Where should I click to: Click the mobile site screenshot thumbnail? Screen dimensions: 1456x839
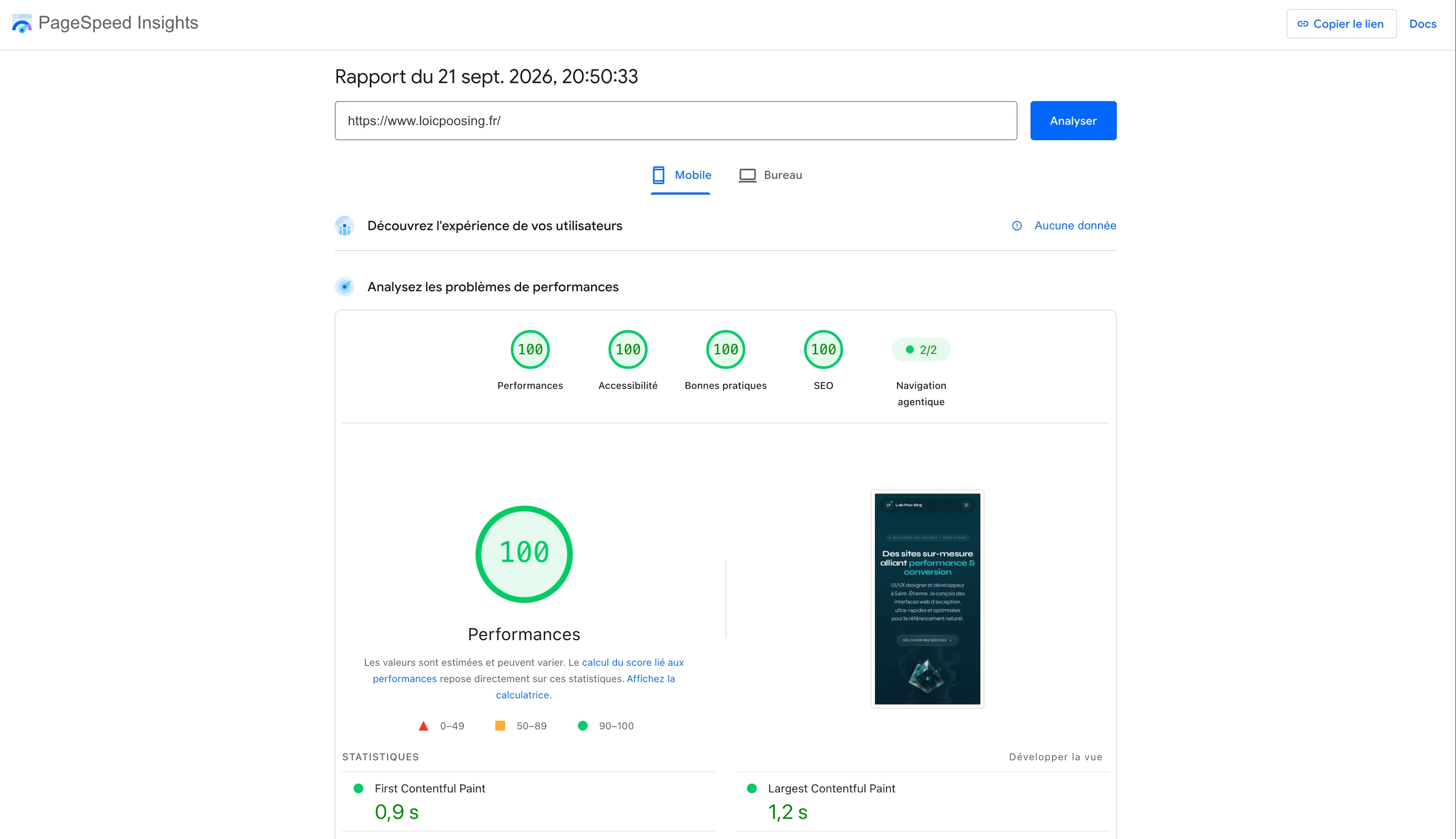click(927, 599)
